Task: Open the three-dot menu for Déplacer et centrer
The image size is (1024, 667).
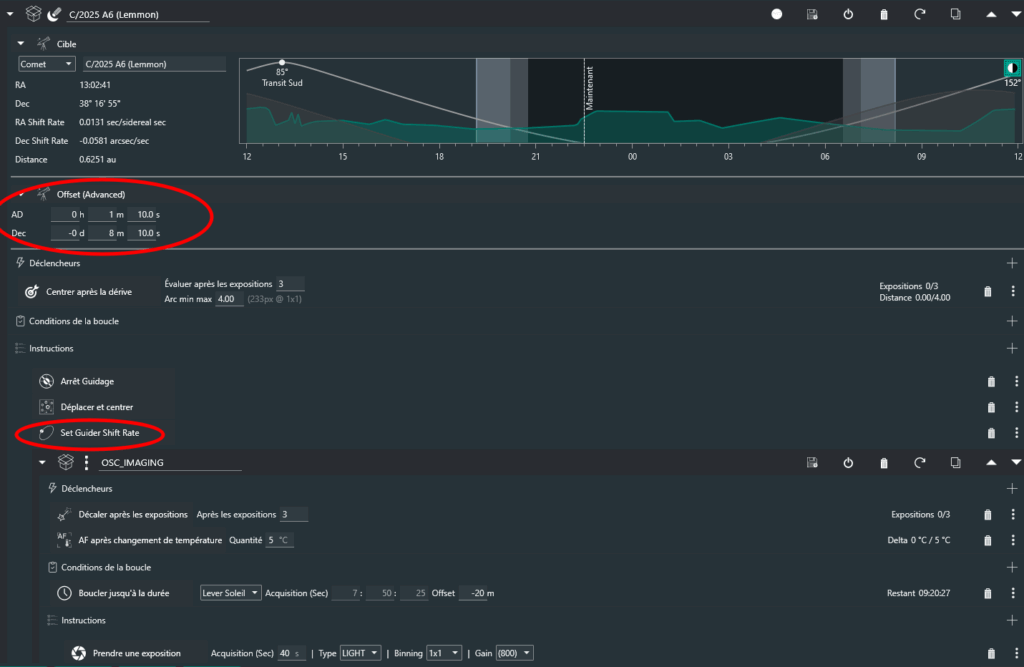Action: pyautogui.click(x=1015, y=407)
